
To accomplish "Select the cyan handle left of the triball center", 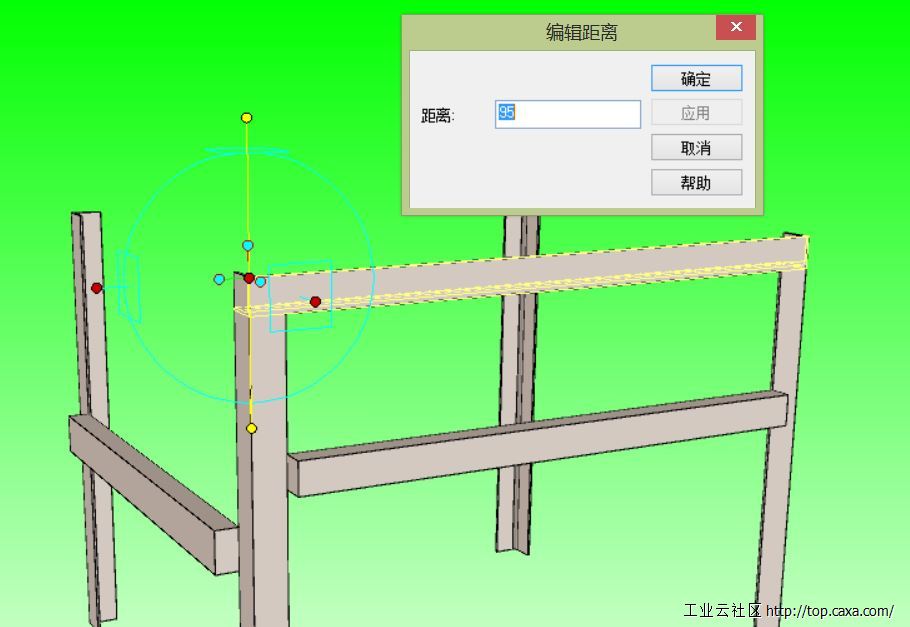I will [219, 280].
